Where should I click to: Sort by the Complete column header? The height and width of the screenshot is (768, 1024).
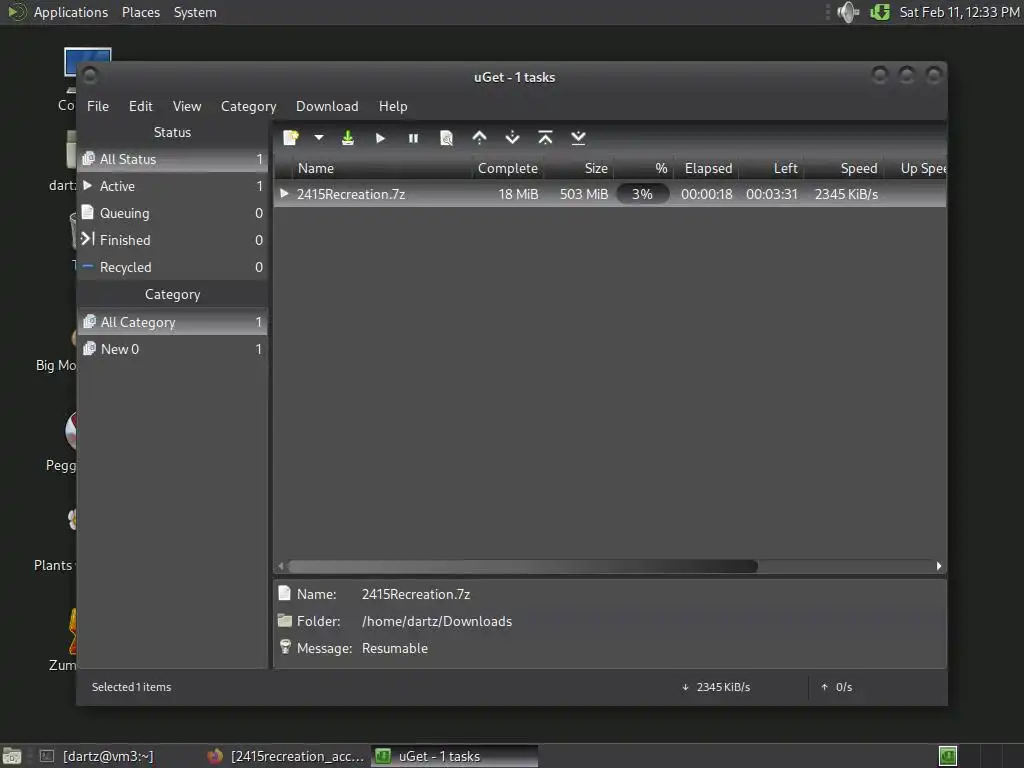click(x=507, y=168)
